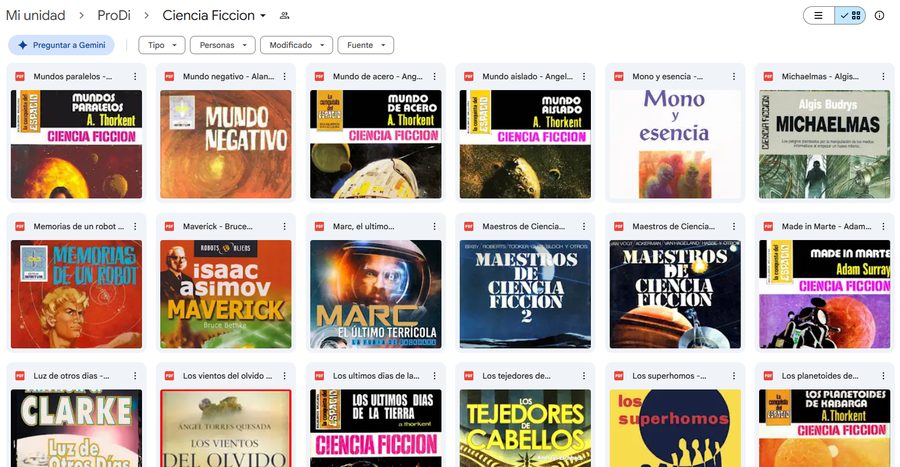Open more options for Mundos paralelos
Screen dimensions: 900x467
(x=135, y=76)
